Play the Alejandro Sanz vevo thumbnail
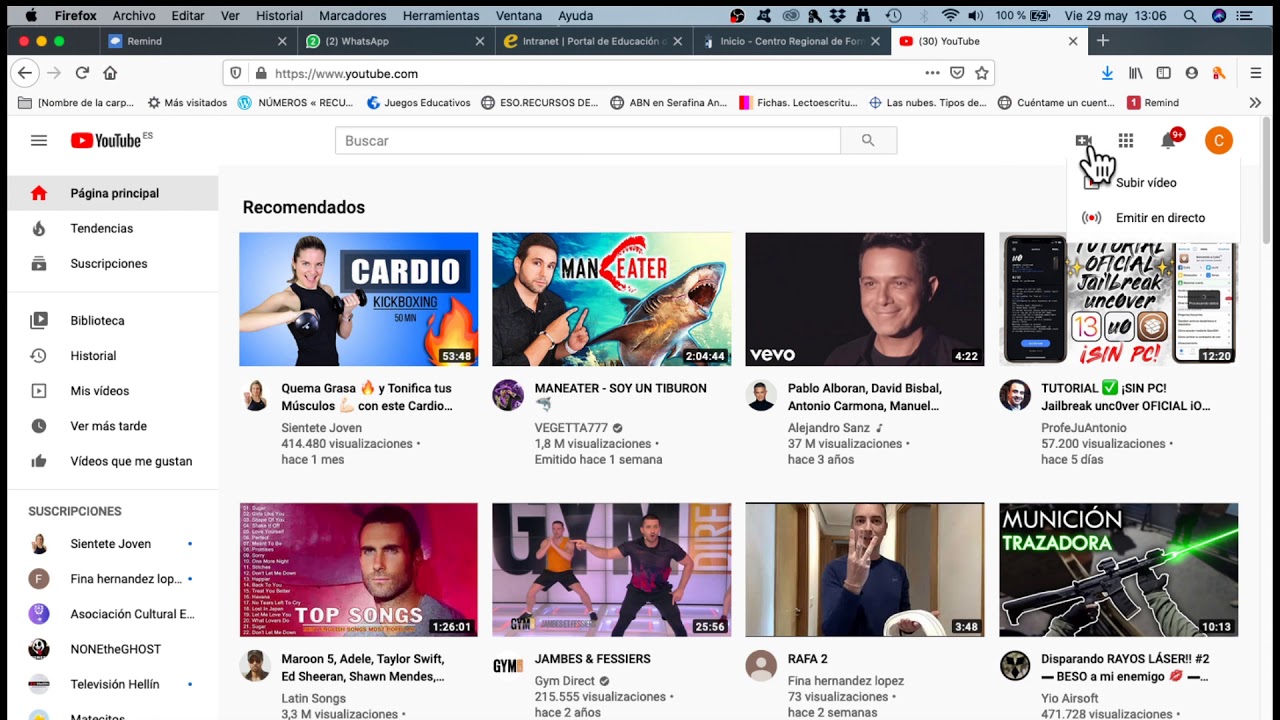Screen dimensions: 1280x720 (x=864, y=299)
